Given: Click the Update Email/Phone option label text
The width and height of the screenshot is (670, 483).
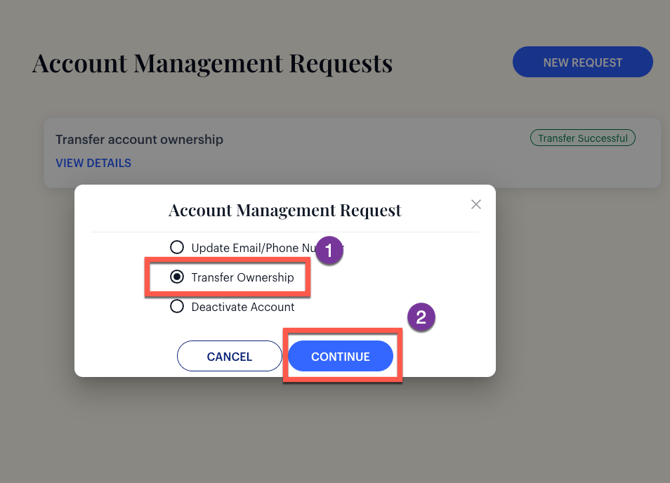Looking at the screenshot, I should 250,248.
